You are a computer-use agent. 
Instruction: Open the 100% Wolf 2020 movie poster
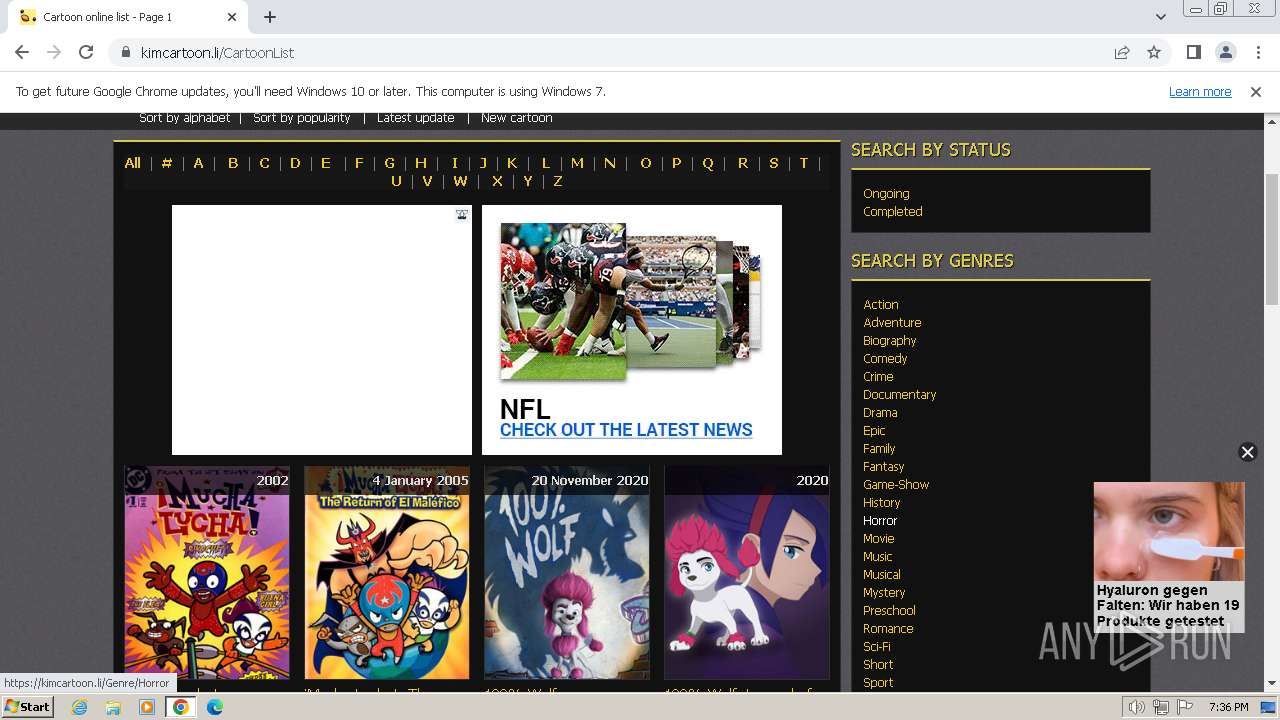point(567,573)
